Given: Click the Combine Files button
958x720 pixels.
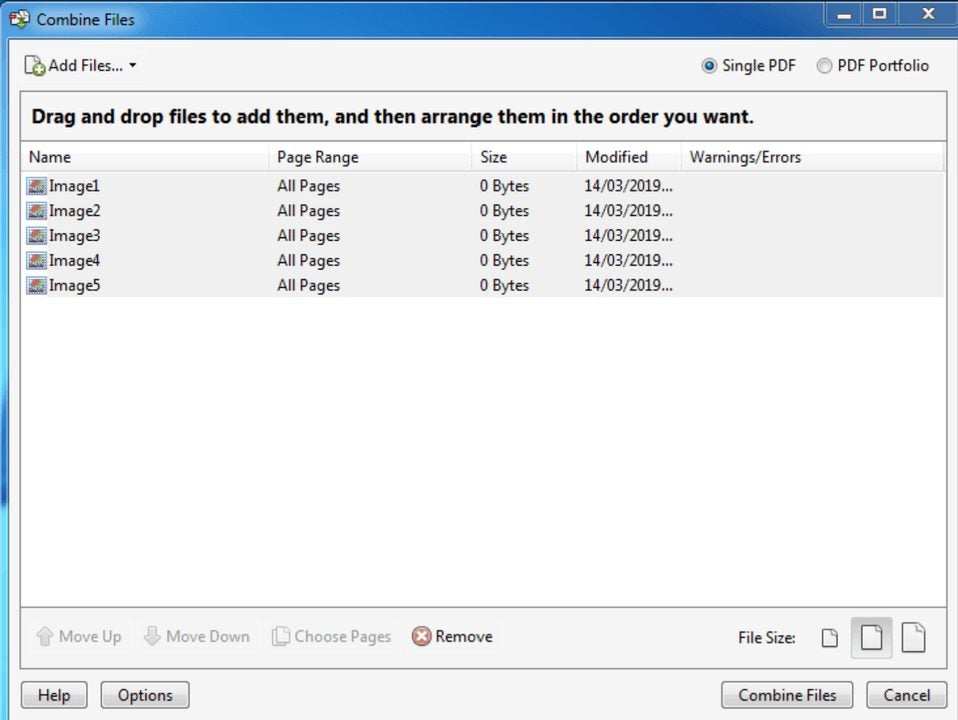Looking at the screenshot, I should (x=786, y=694).
